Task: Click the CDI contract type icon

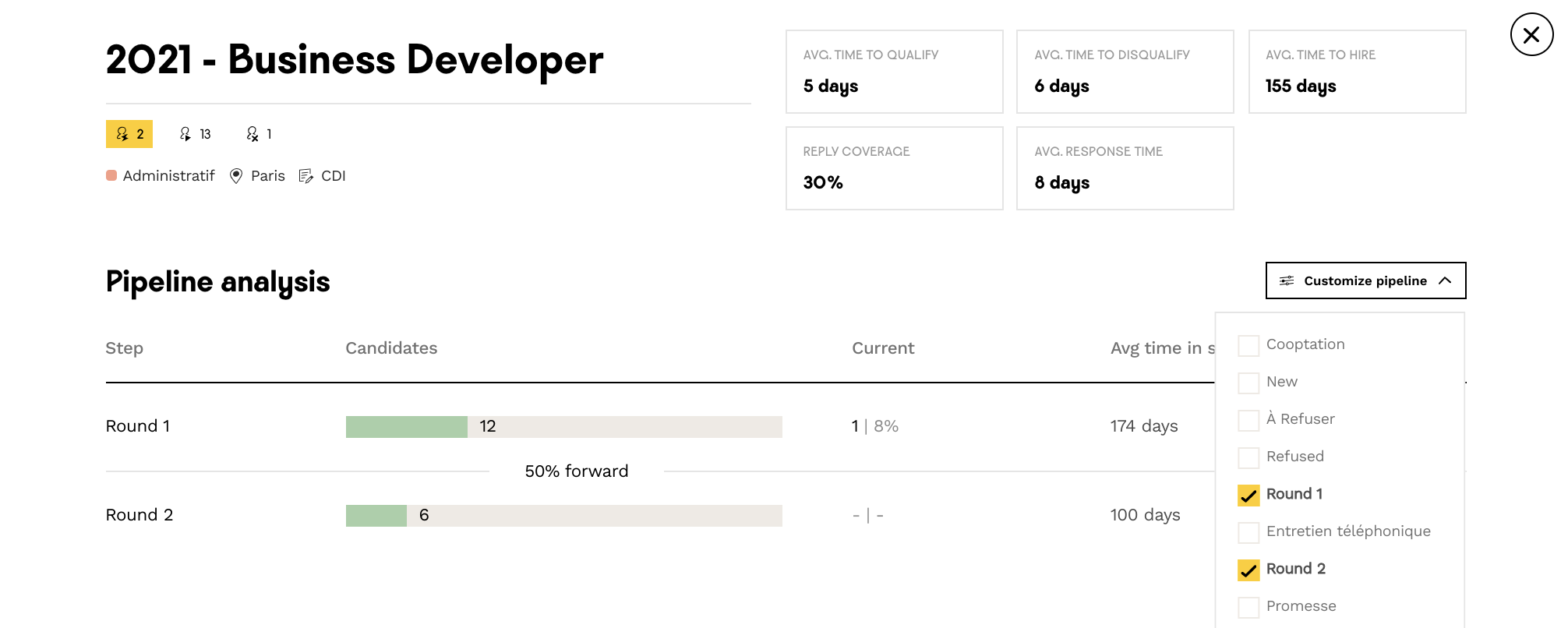Action: point(306,176)
